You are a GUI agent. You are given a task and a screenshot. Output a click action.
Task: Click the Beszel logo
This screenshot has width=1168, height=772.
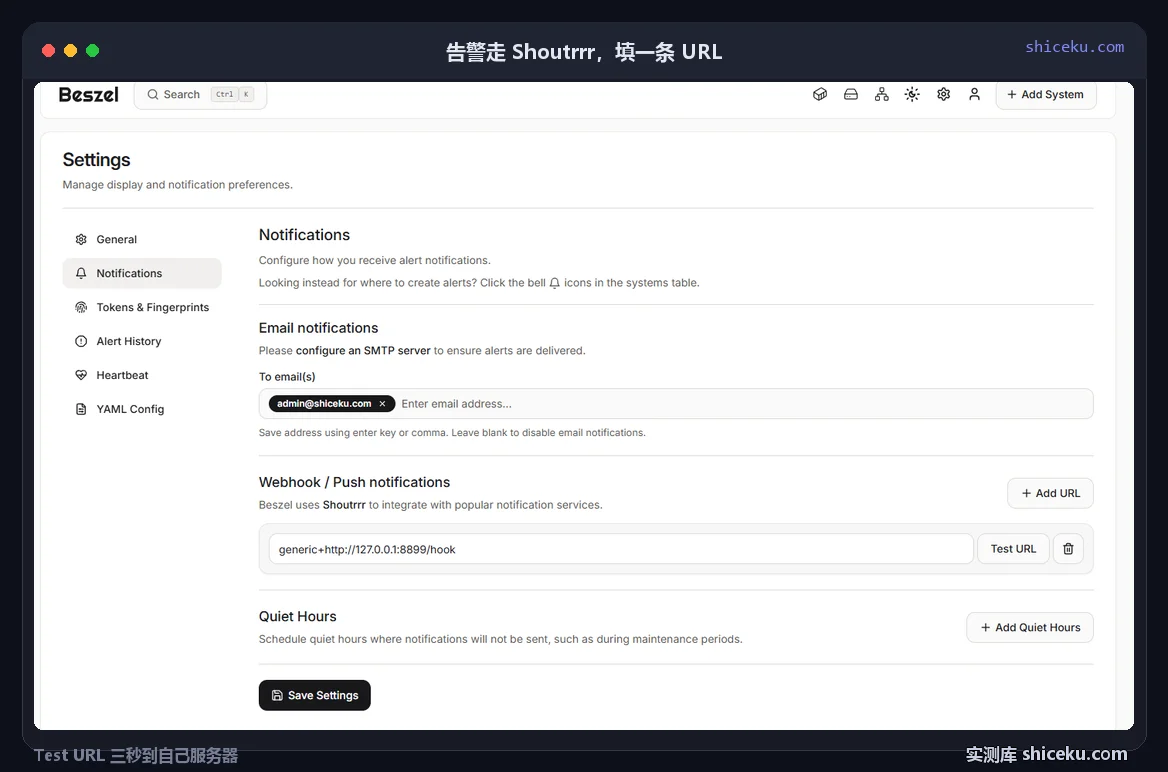click(x=89, y=95)
